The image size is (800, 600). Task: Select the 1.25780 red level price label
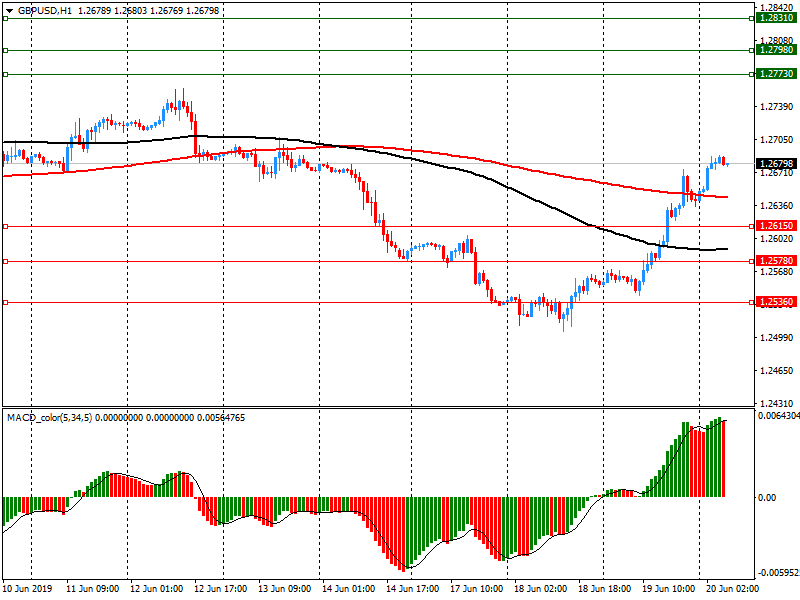click(776, 261)
